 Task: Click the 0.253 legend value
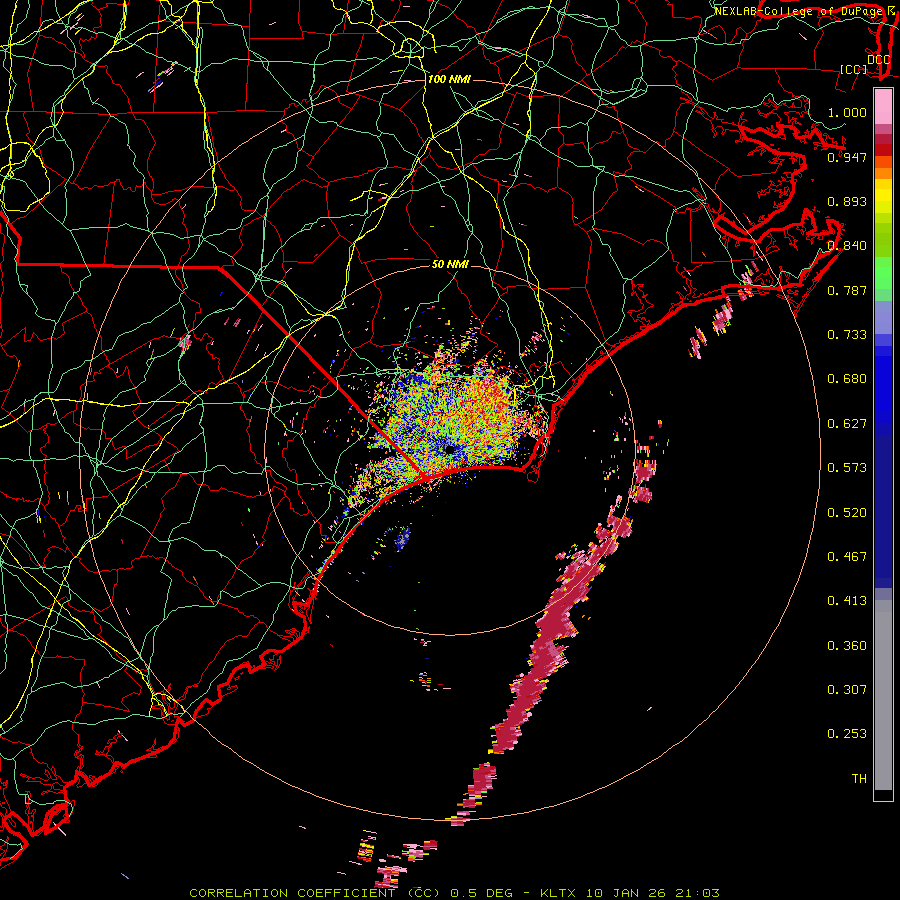[x=847, y=734]
